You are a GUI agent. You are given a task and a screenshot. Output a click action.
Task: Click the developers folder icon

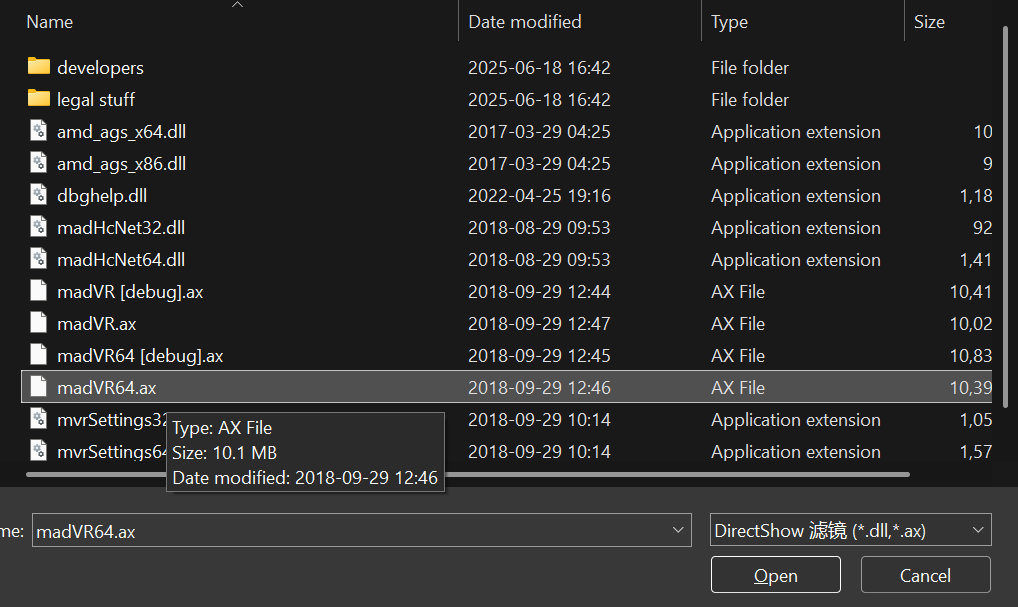39,66
